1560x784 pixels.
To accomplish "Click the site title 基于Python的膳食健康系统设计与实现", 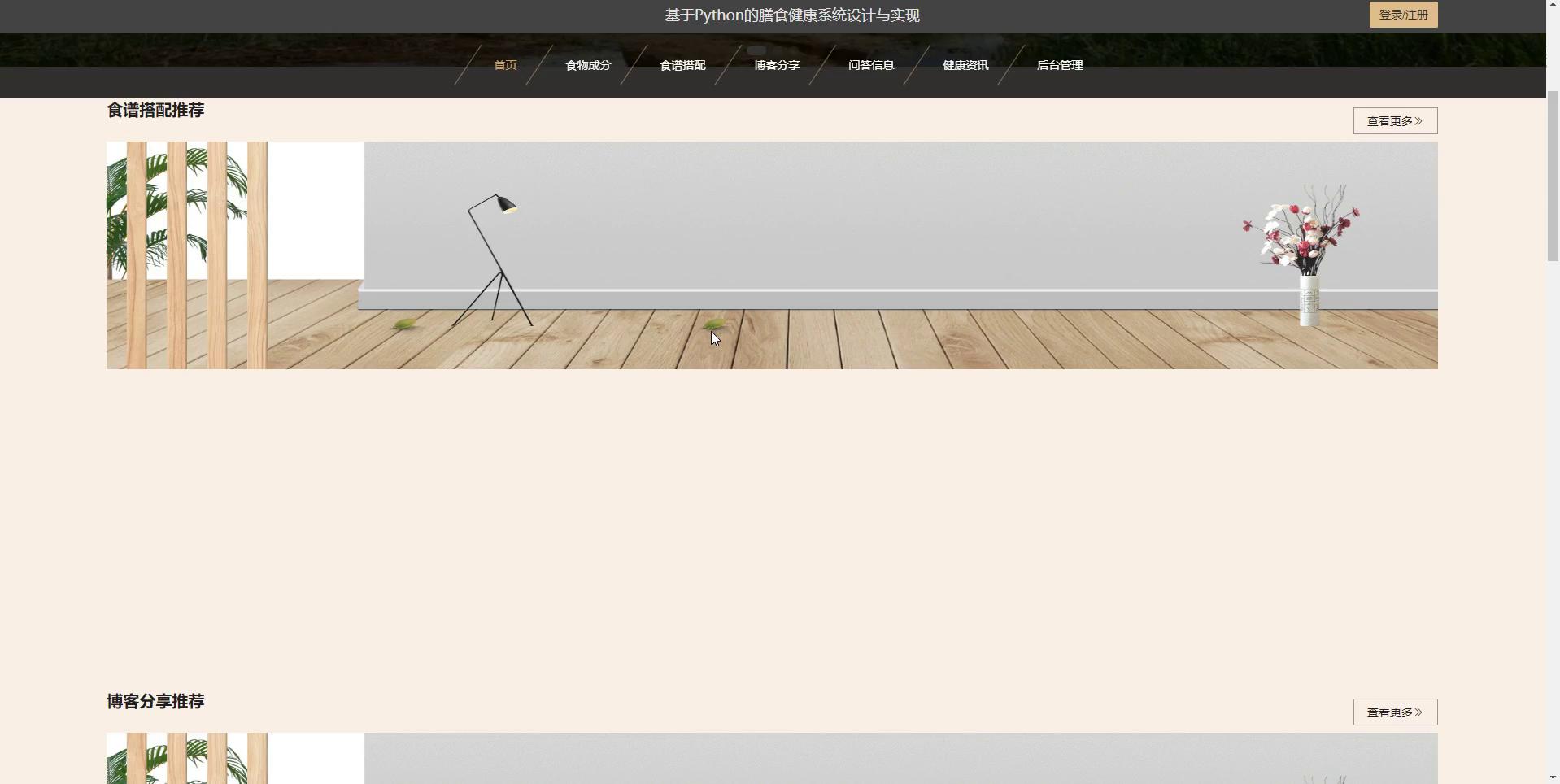I will (x=792, y=15).
